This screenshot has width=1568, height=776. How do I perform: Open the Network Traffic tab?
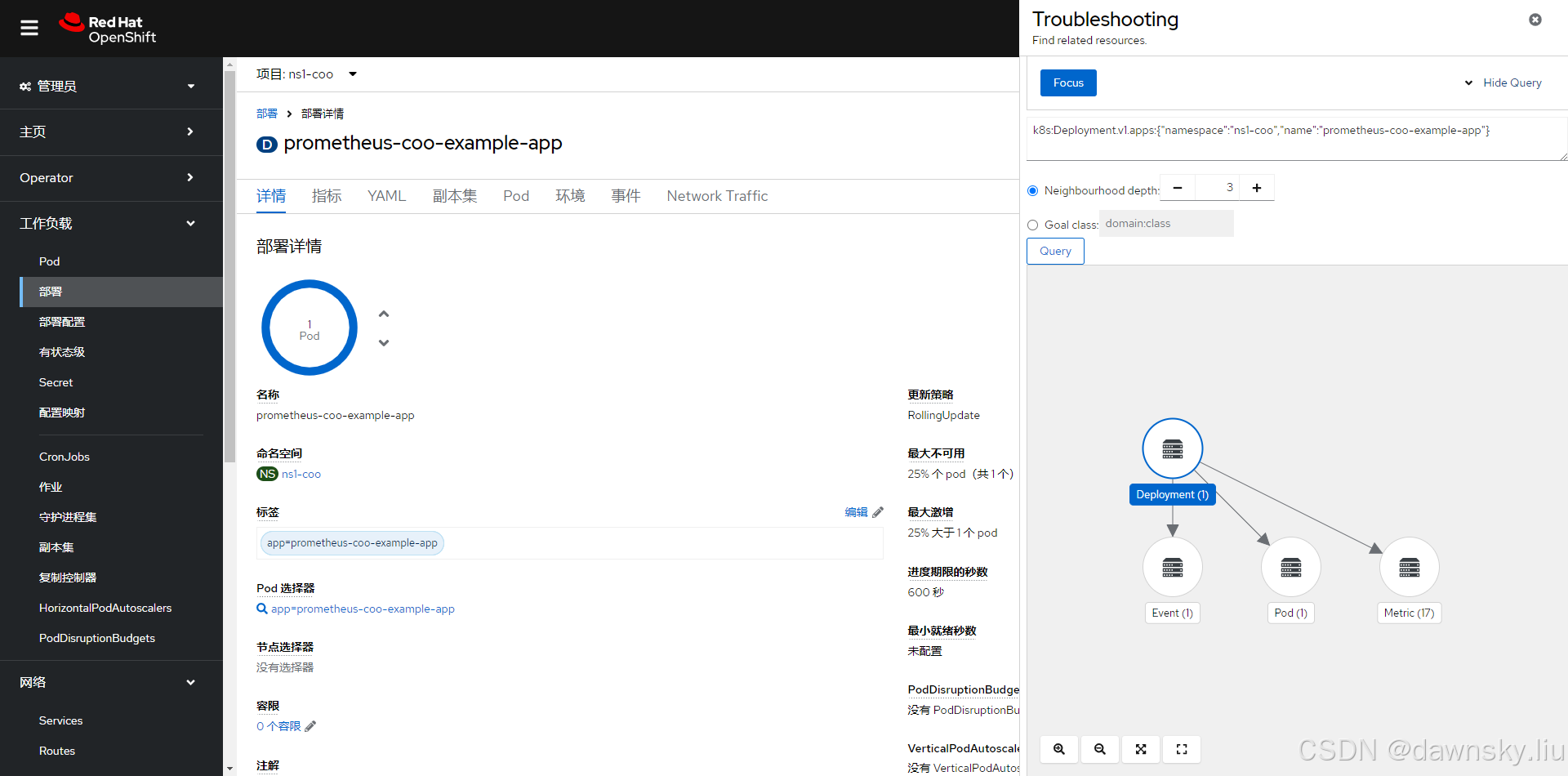pos(717,196)
